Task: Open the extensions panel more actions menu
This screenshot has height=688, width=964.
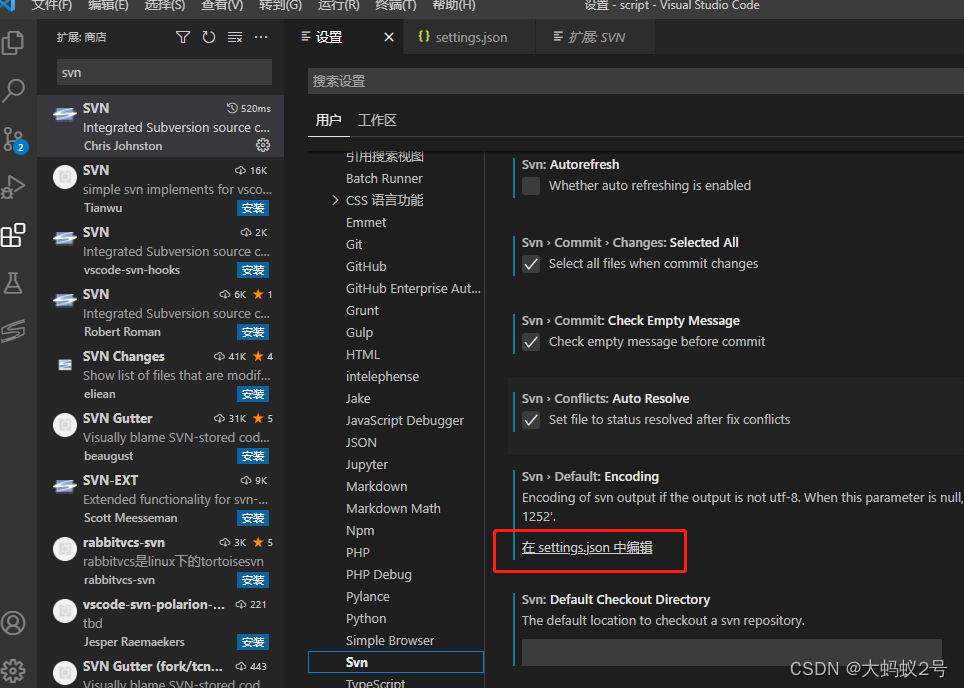Action: pos(261,38)
